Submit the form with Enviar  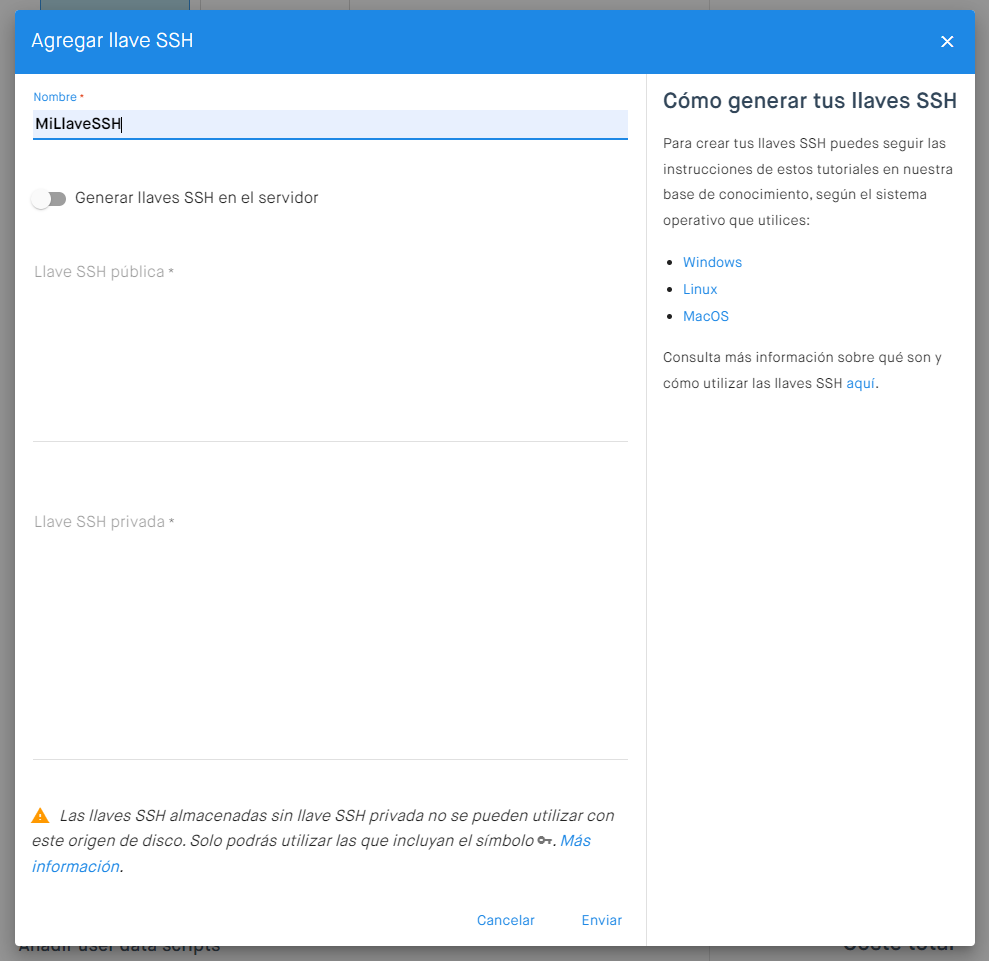601,920
